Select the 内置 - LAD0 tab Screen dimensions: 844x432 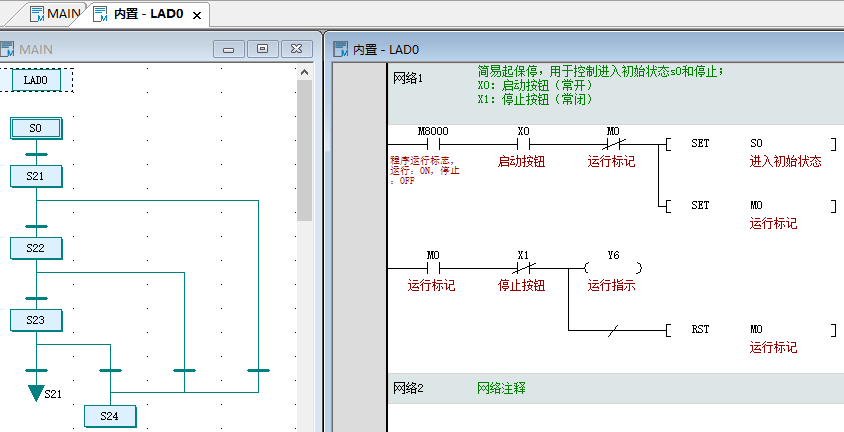[x=148, y=15]
